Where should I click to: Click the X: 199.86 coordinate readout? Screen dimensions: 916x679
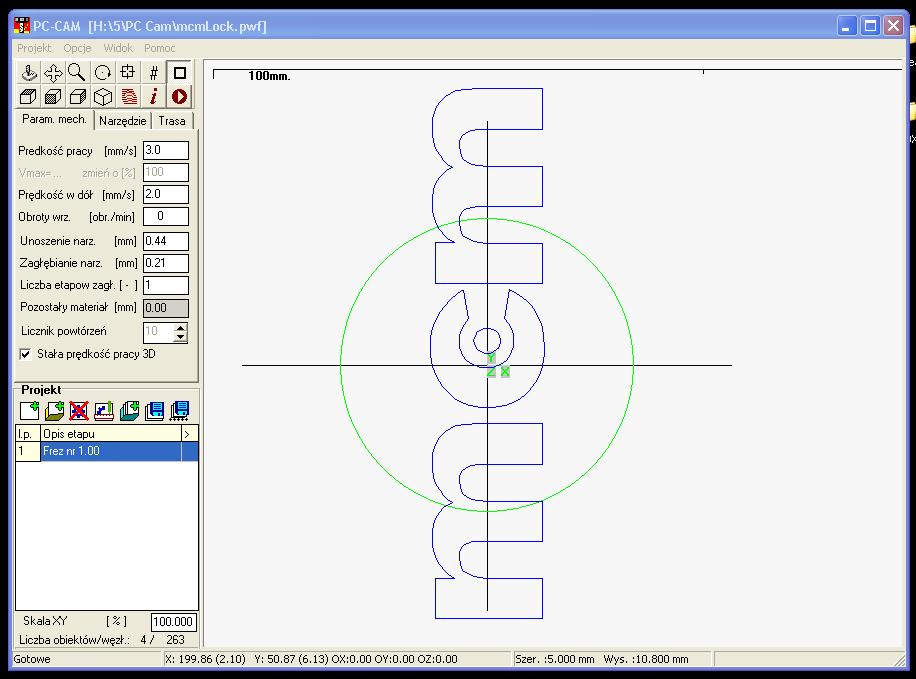coord(205,659)
